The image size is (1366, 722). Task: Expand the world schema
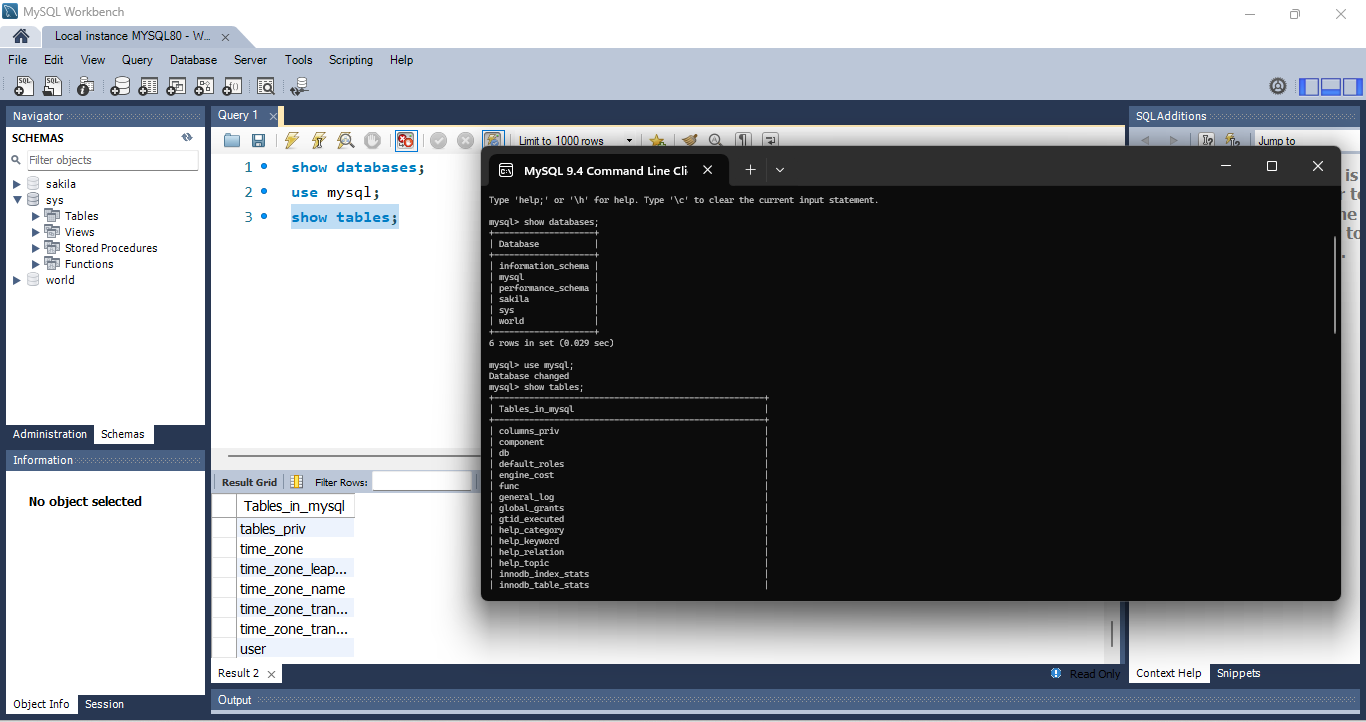tap(17, 280)
